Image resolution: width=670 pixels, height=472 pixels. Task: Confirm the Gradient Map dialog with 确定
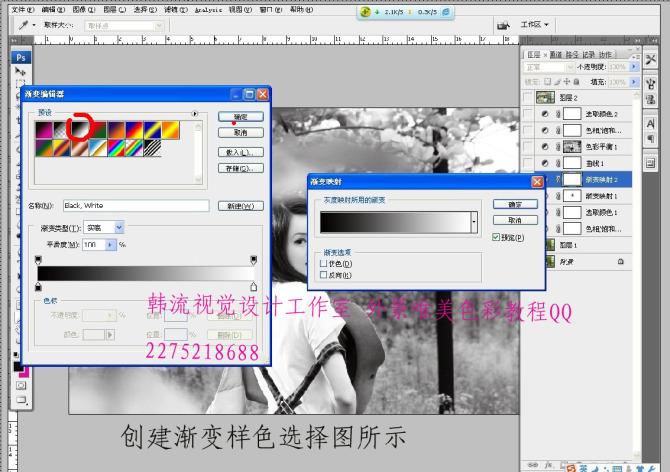[x=515, y=204]
